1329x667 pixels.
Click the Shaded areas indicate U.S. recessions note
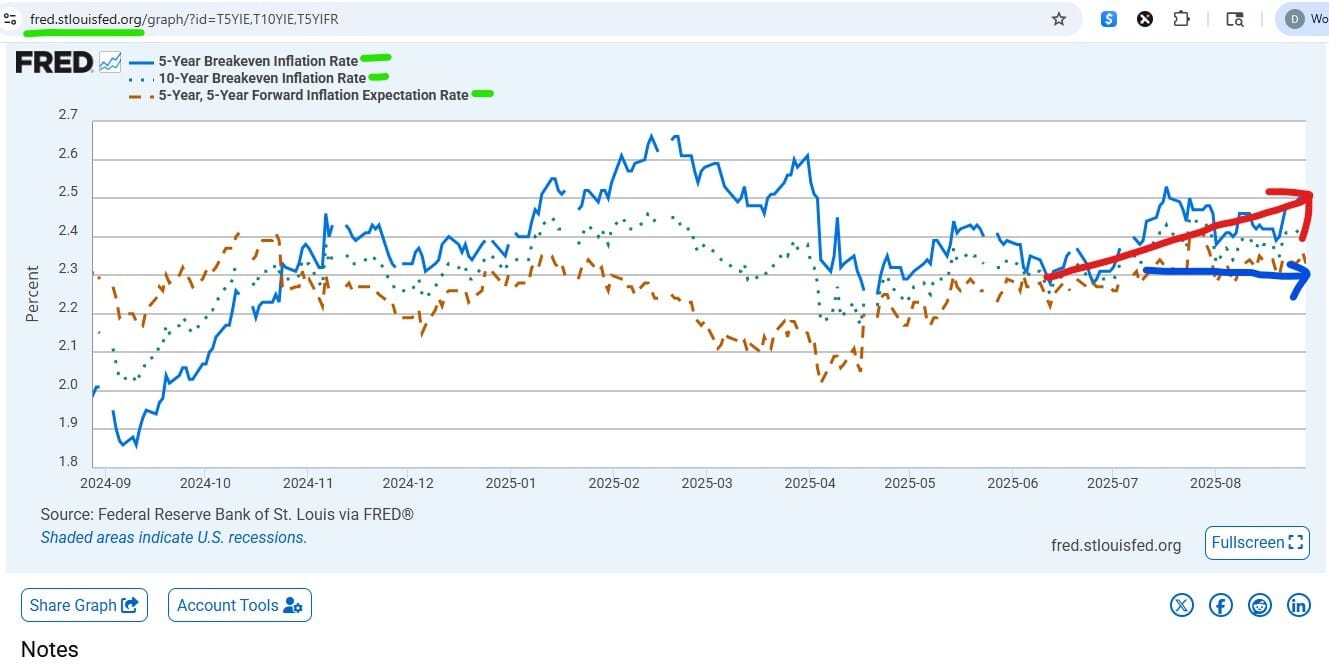click(174, 537)
